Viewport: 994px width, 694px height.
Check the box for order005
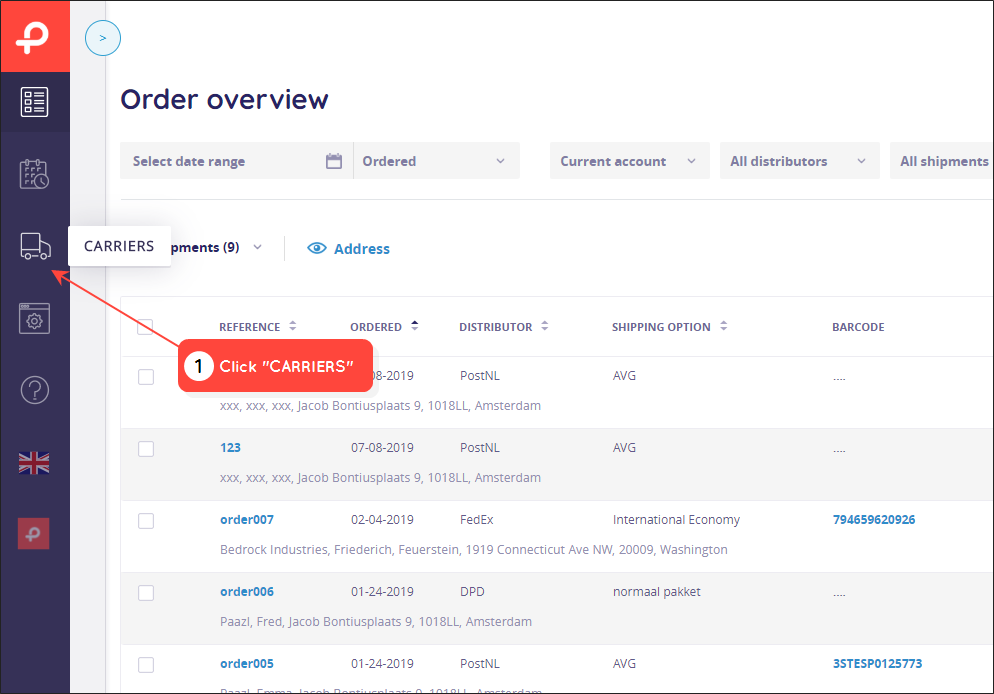click(x=146, y=664)
